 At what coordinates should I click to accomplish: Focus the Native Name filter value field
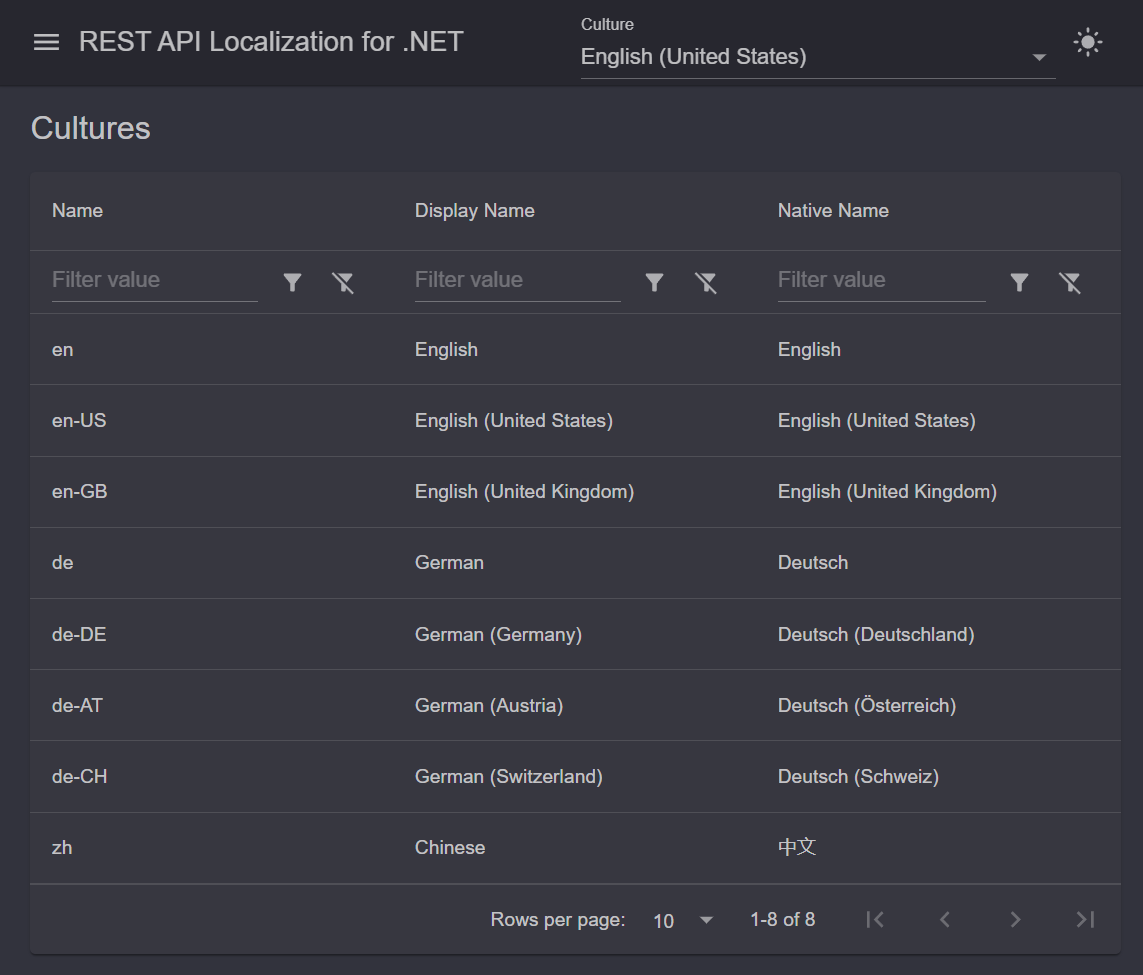(881, 281)
